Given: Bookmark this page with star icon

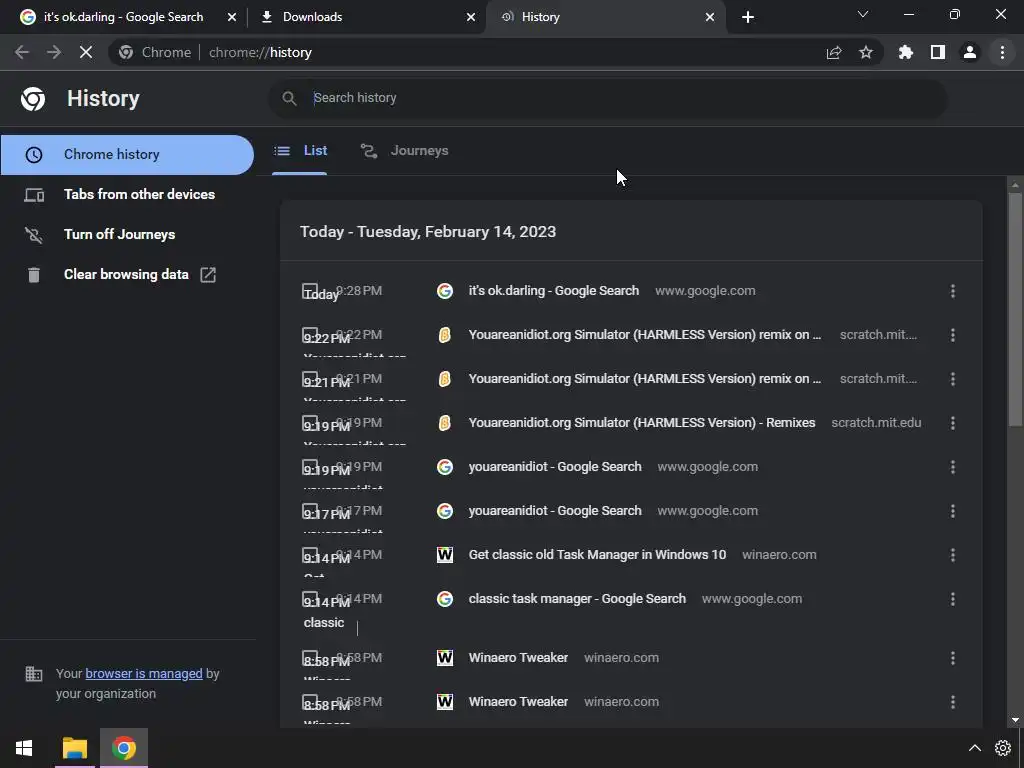Looking at the screenshot, I should (866, 52).
